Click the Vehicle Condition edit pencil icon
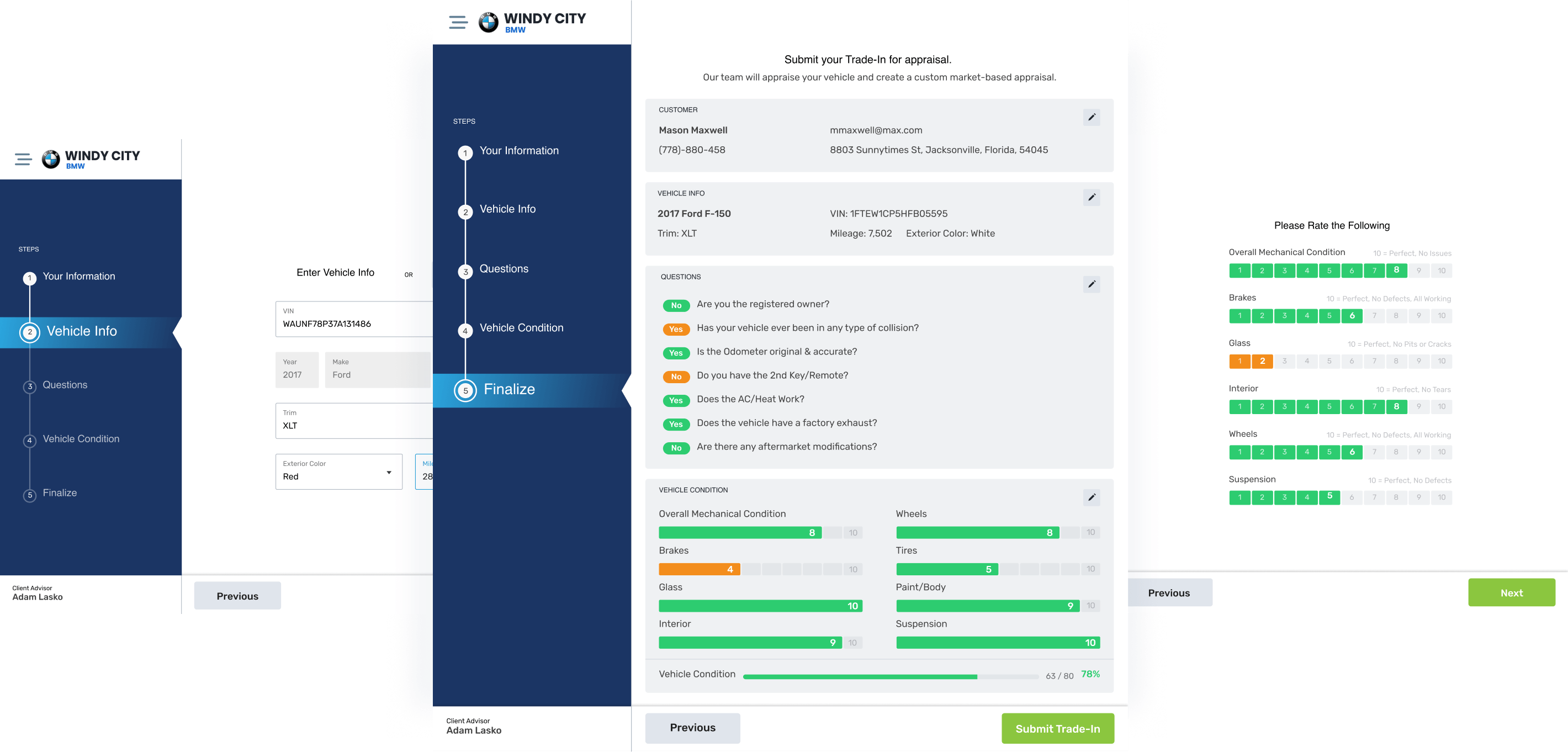 click(1092, 497)
